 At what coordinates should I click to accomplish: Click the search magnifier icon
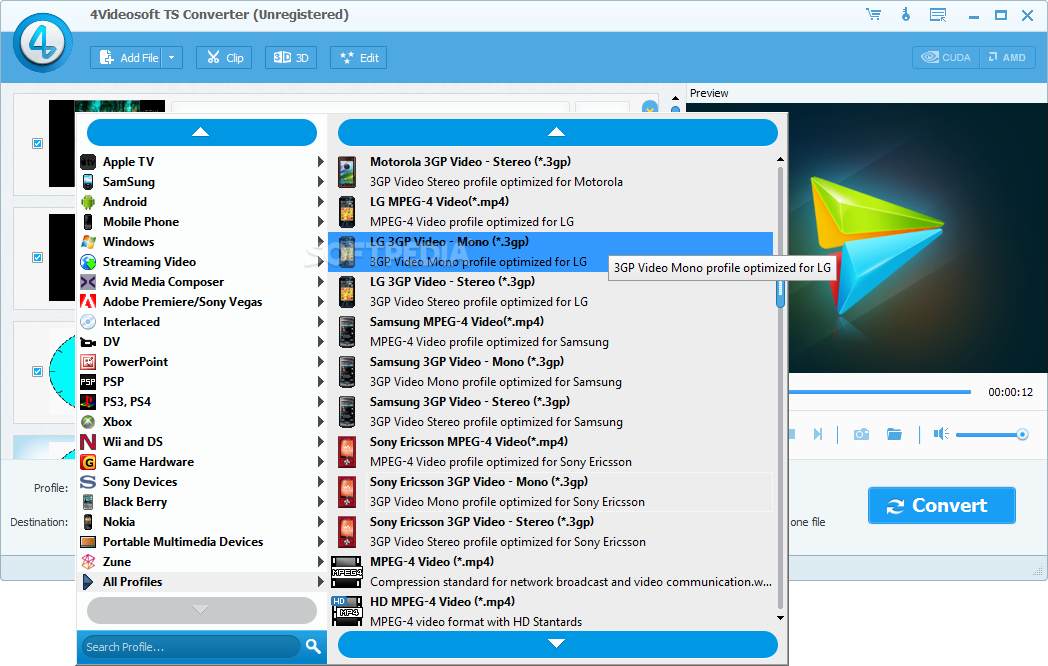313,646
